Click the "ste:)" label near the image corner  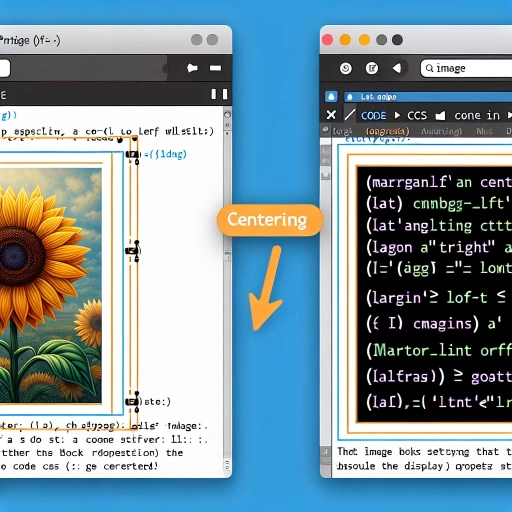[x=157, y=402]
